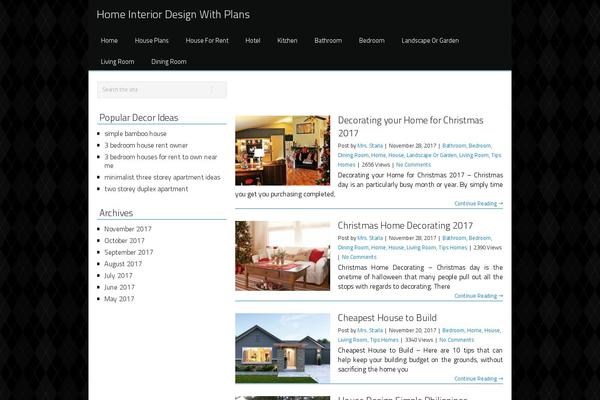Click Landscape Or Garden category in first post
The image size is (600, 400).
tap(431, 155)
